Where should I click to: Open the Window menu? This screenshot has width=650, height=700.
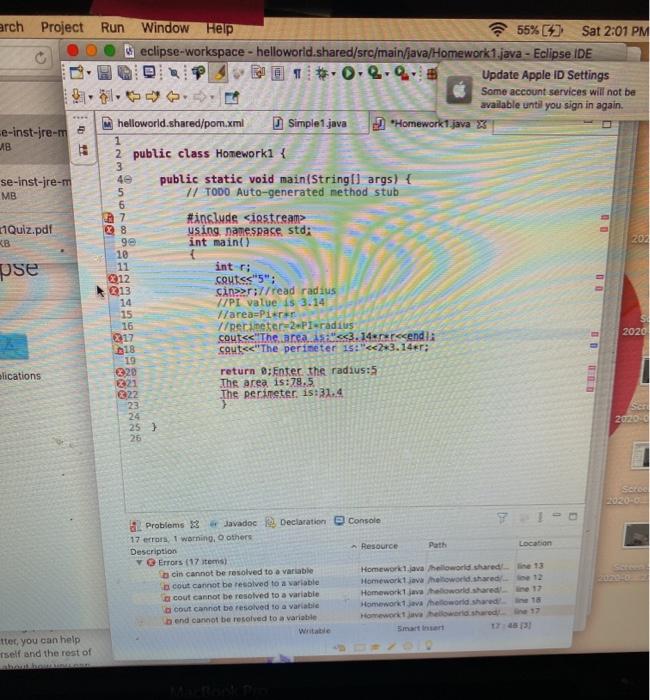point(165,28)
